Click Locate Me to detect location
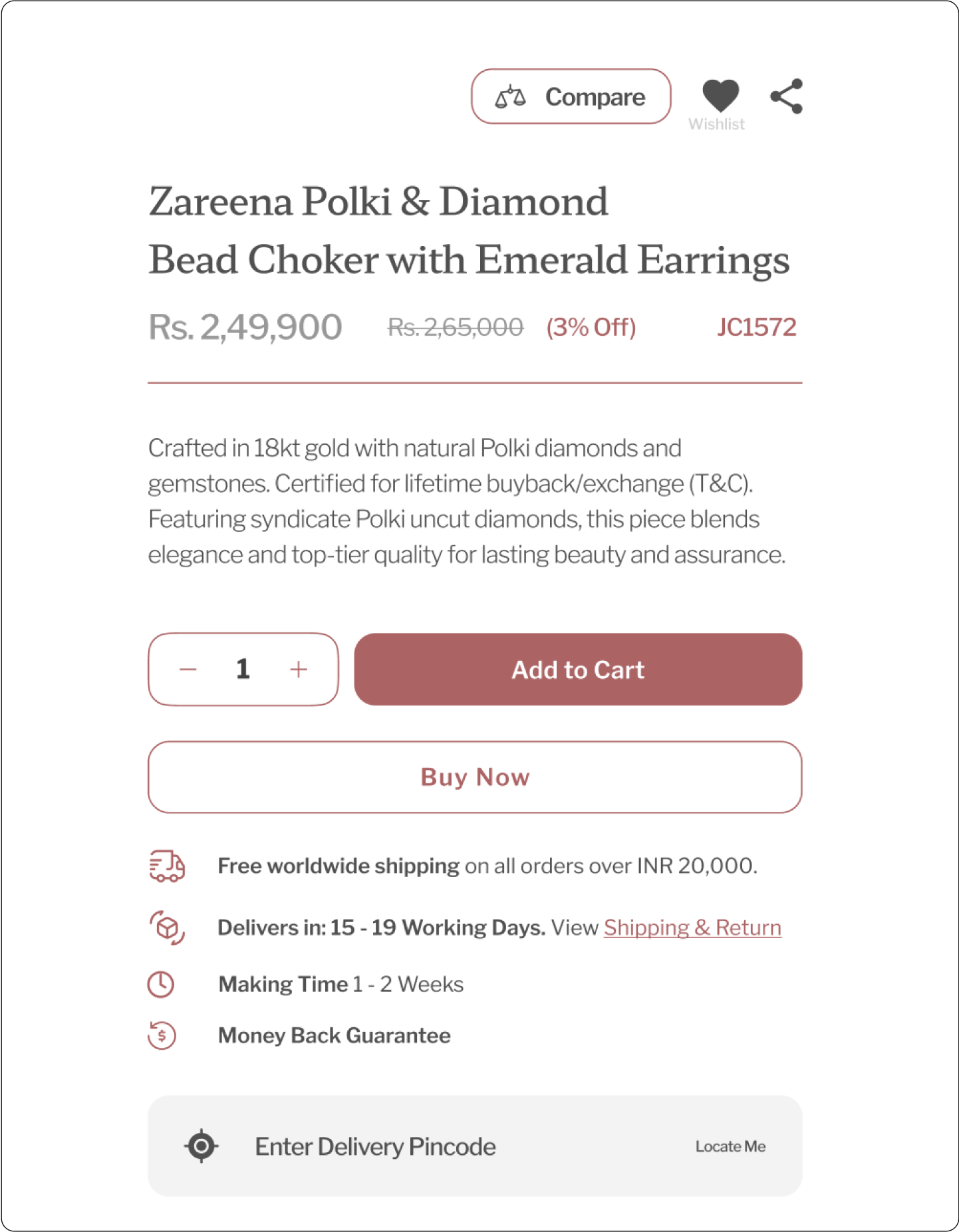 click(x=730, y=1146)
